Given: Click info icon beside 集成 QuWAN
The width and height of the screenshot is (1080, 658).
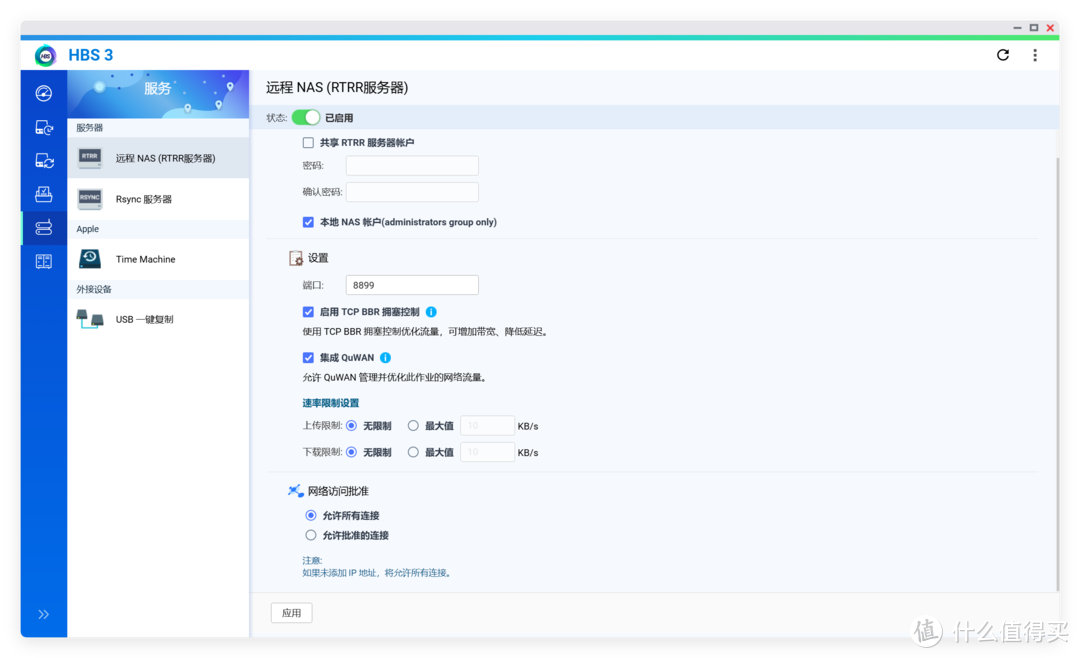Looking at the screenshot, I should click(x=385, y=357).
